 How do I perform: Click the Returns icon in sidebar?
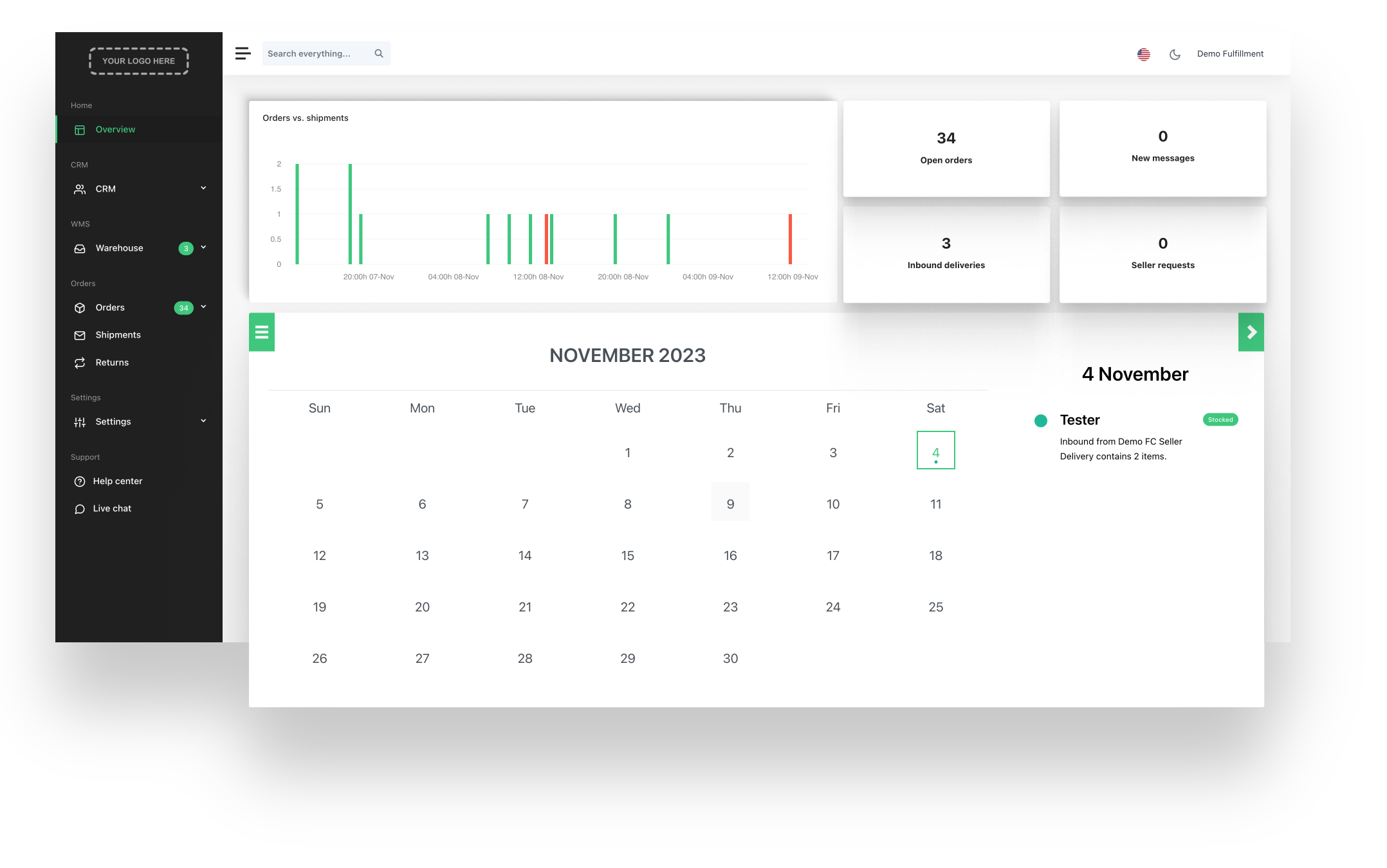(x=79, y=362)
